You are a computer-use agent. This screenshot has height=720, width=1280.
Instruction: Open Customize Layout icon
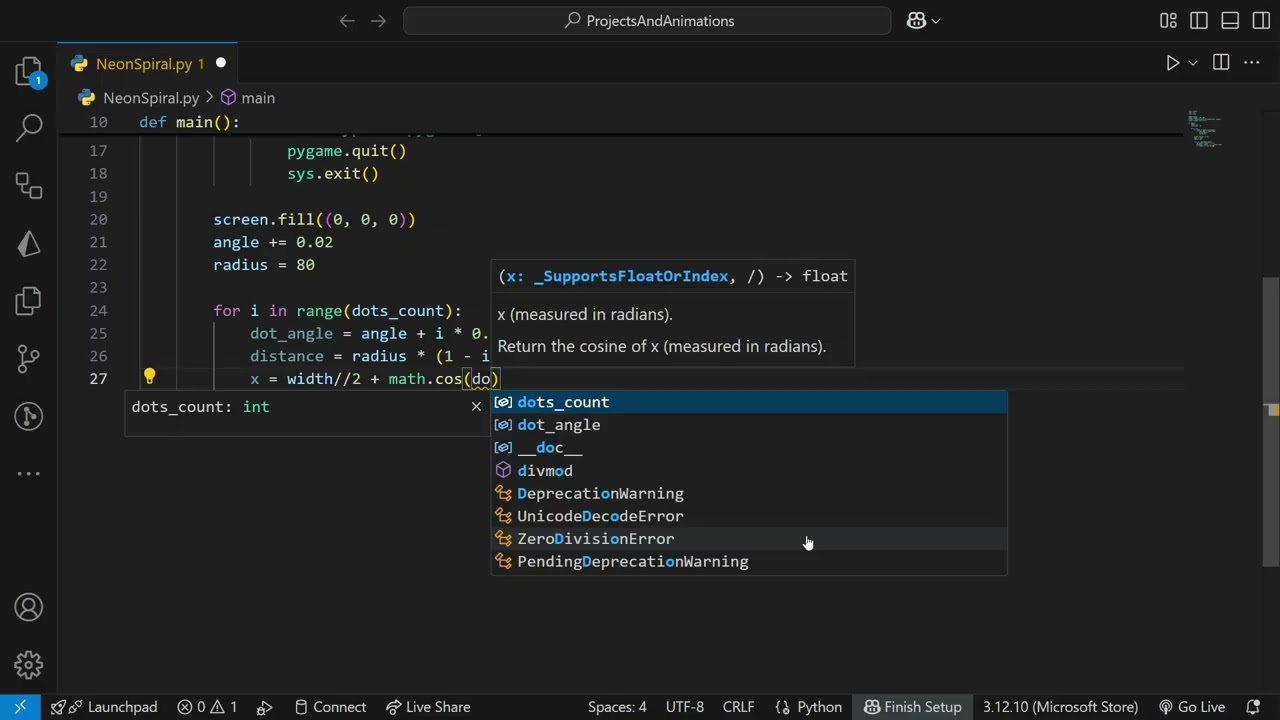(x=1168, y=20)
